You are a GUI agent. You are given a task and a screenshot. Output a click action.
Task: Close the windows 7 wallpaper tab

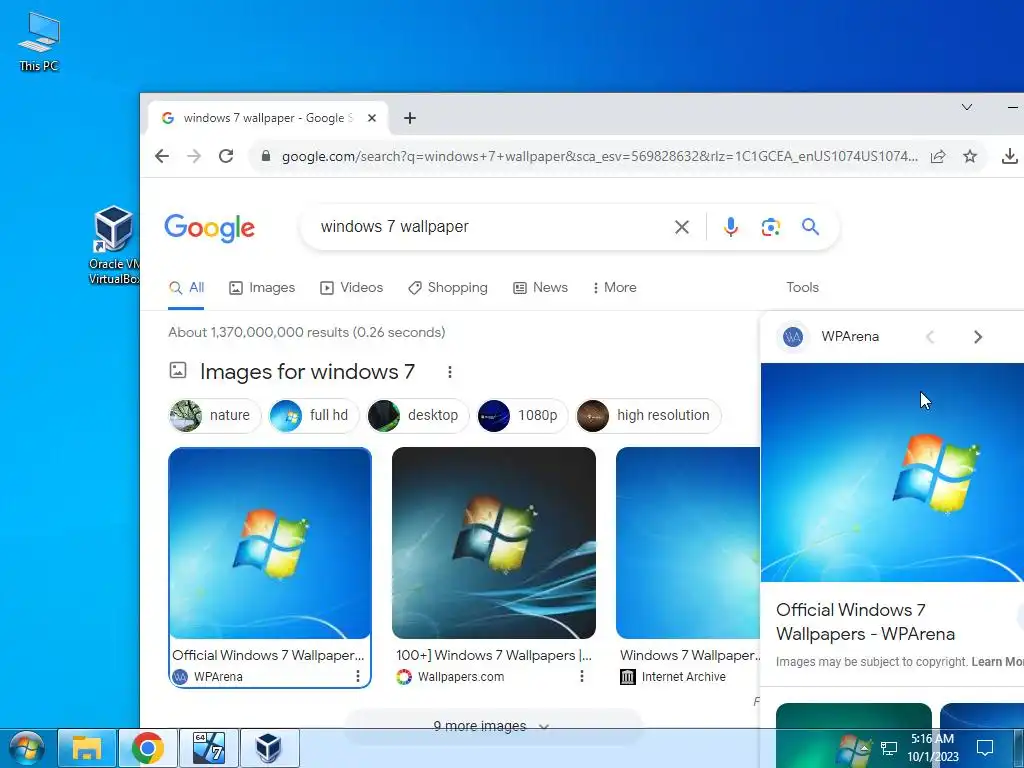[x=372, y=118]
